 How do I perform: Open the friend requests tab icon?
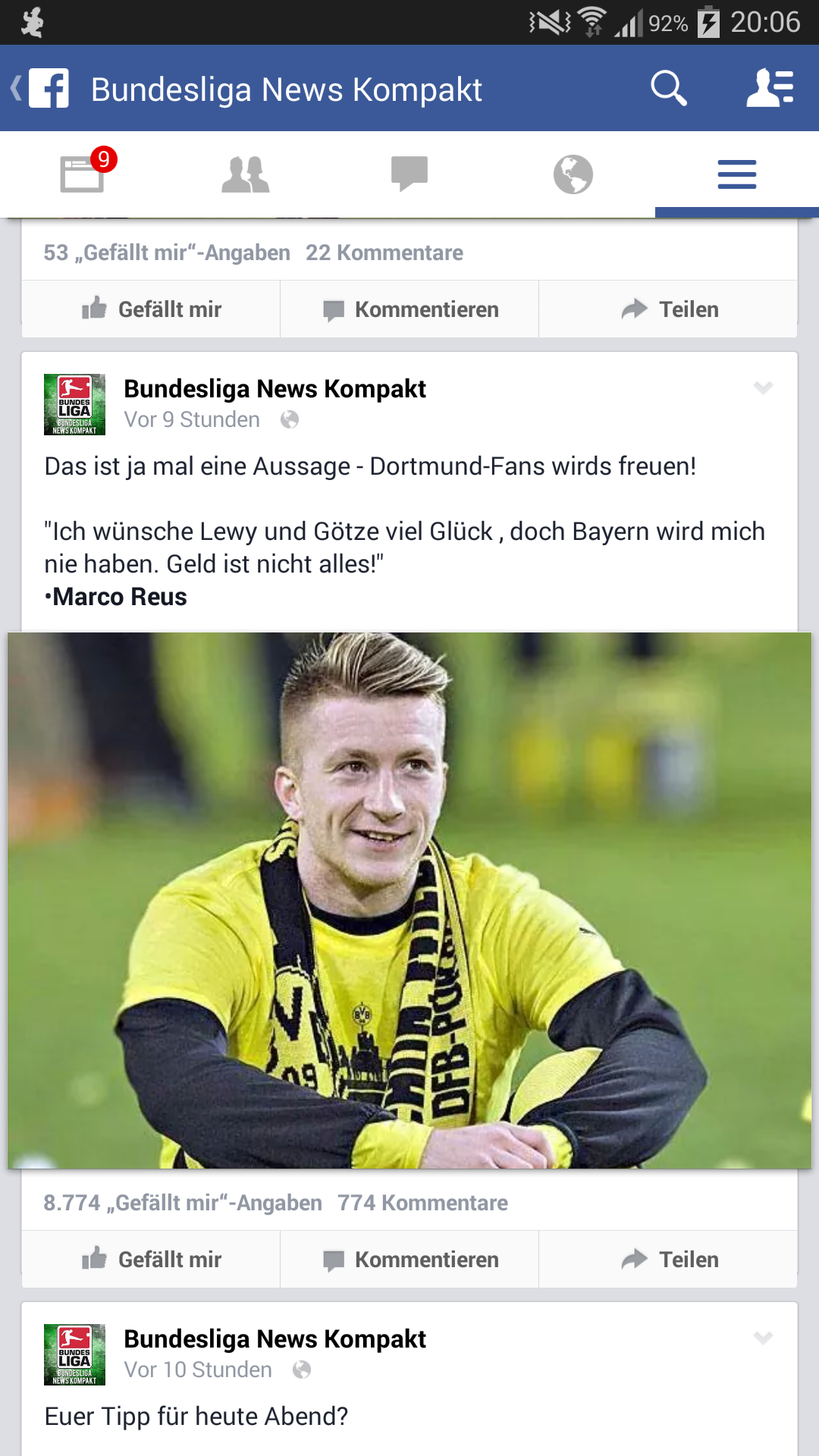tap(246, 174)
